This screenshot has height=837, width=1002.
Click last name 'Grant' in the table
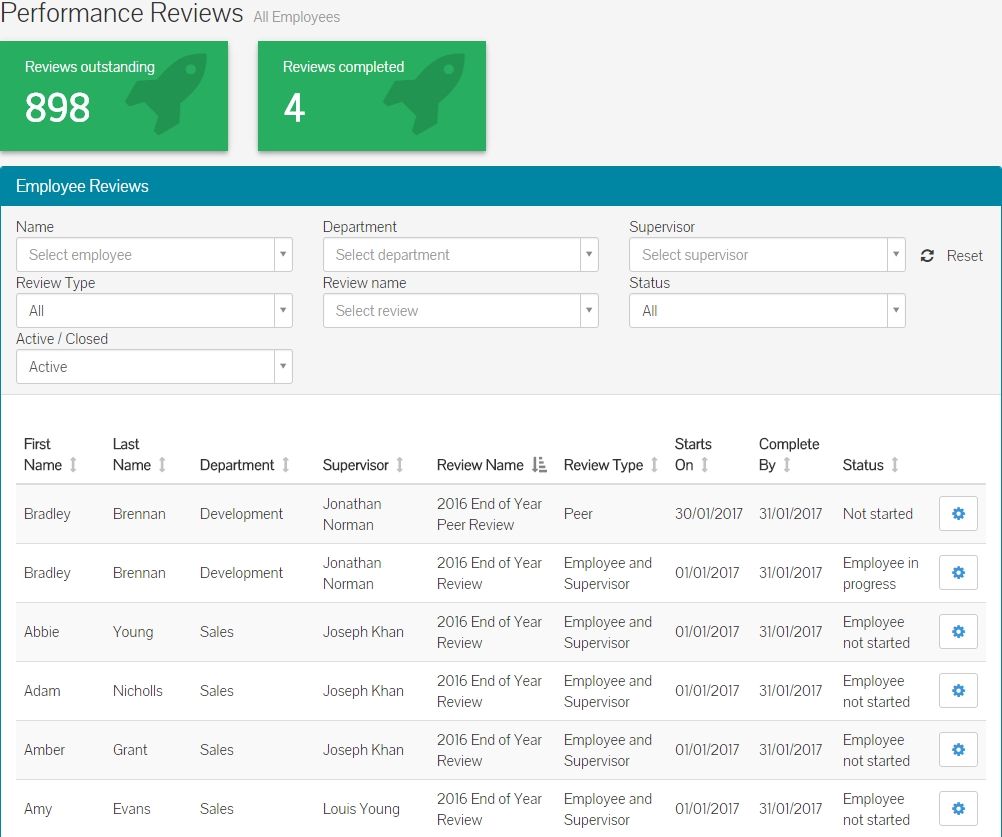(x=130, y=749)
